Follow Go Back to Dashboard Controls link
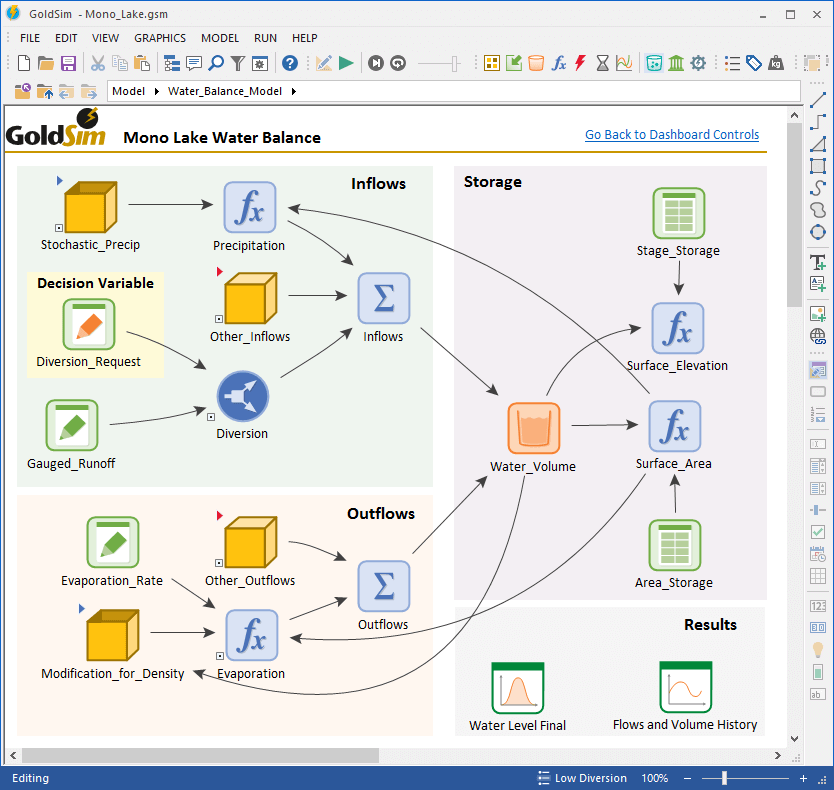 click(x=671, y=135)
